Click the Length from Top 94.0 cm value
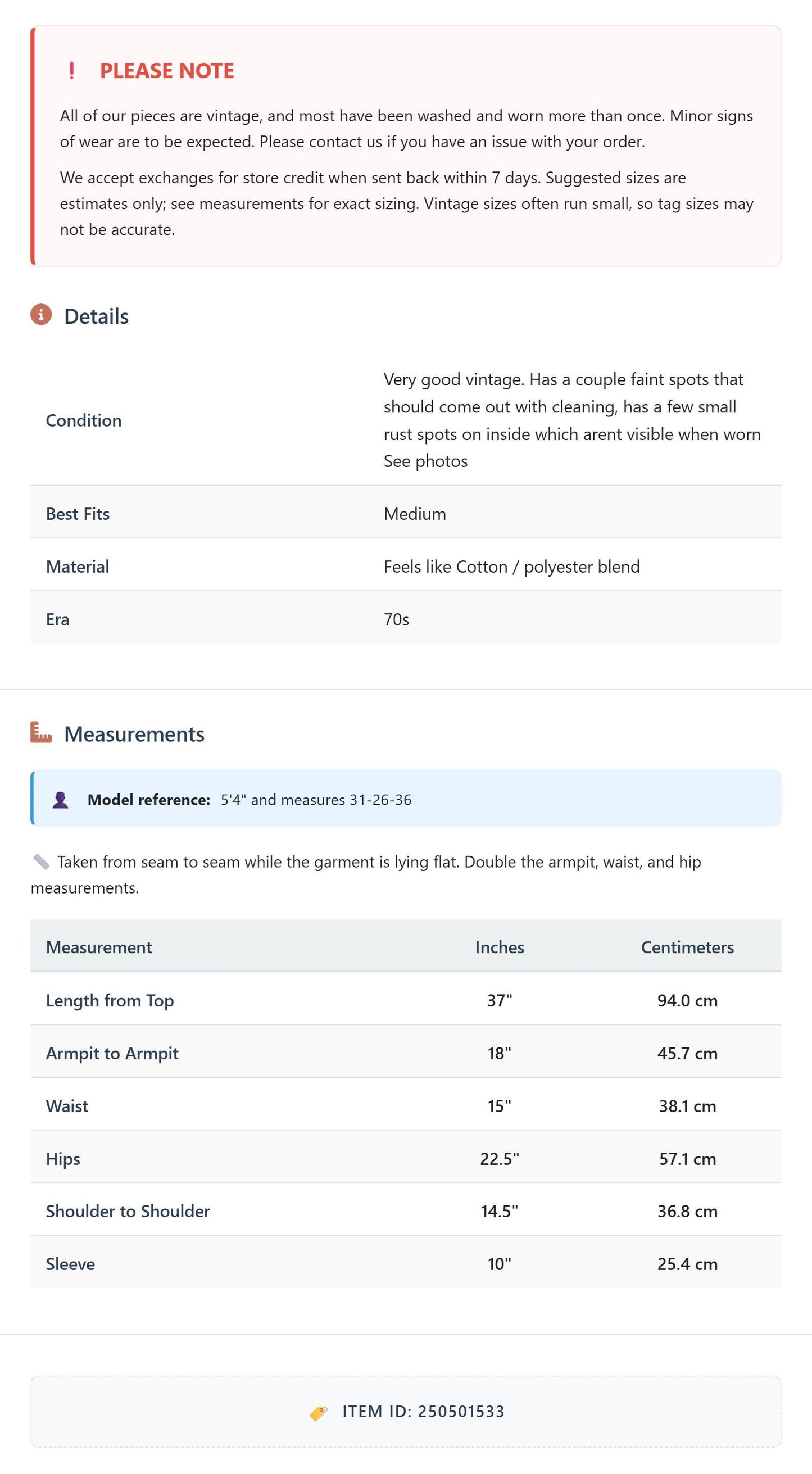 tap(687, 1000)
